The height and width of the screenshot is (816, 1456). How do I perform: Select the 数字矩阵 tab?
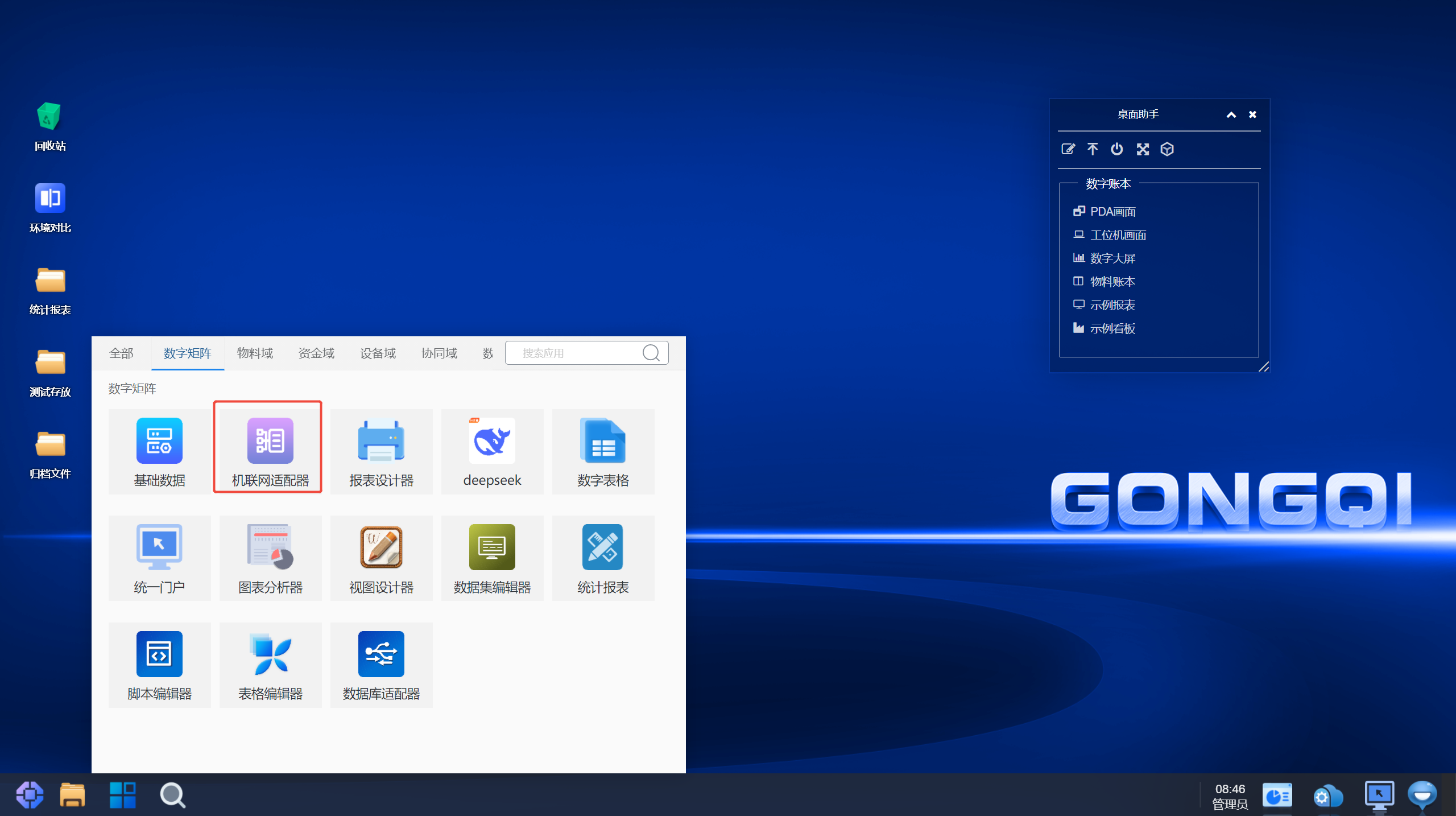click(188, 353)
